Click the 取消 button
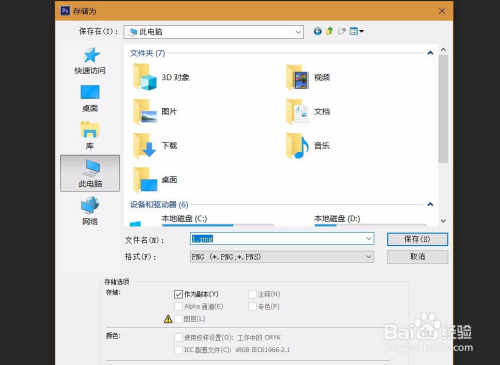 click(x=417, y=257)
